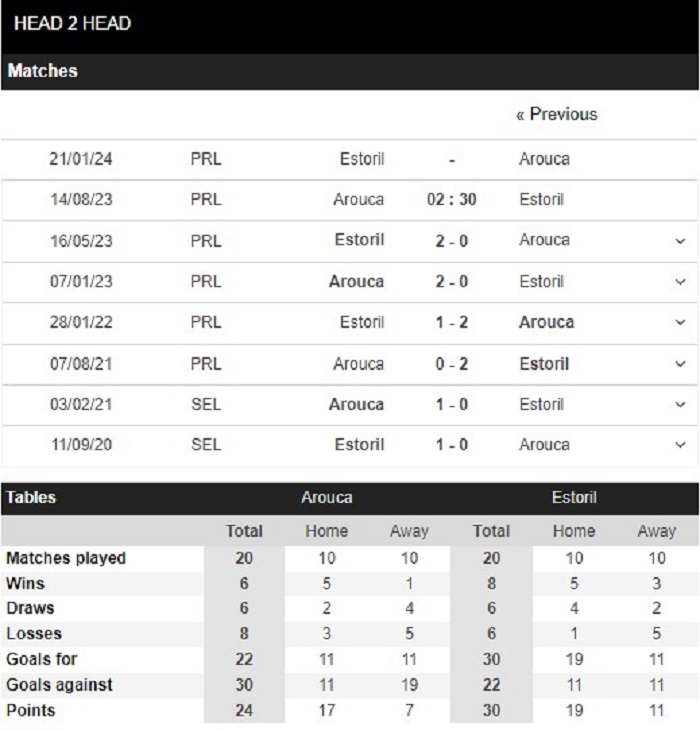Screen dimensions: 700x731
Task: Go to Previous matches link
Action: pos(556,114)
